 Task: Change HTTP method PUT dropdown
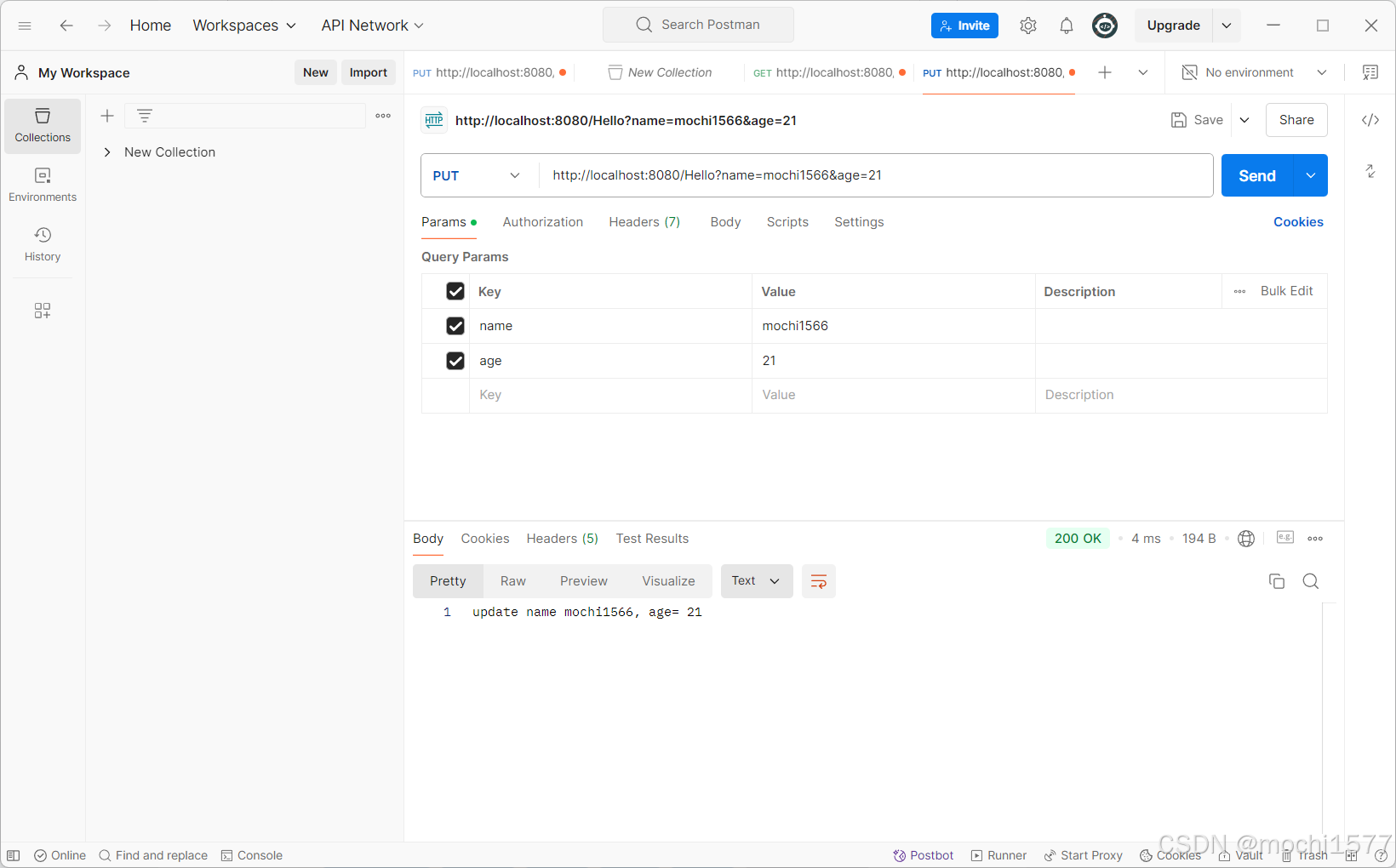pyautogui.click(x=478, y=175)
